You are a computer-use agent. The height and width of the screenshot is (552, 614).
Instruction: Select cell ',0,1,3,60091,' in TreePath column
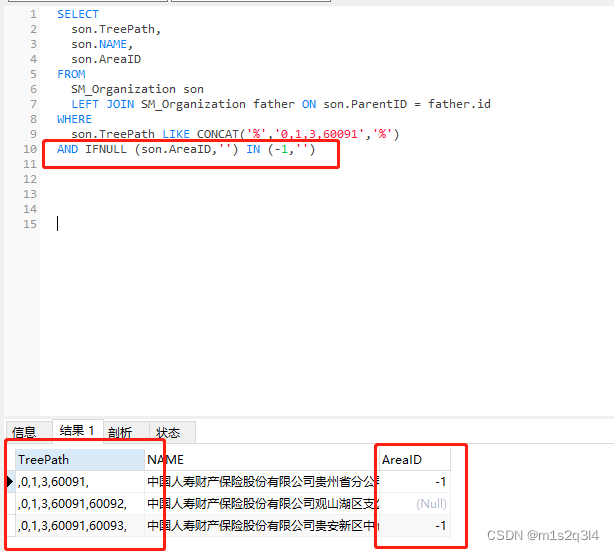(x=80, y=482)
